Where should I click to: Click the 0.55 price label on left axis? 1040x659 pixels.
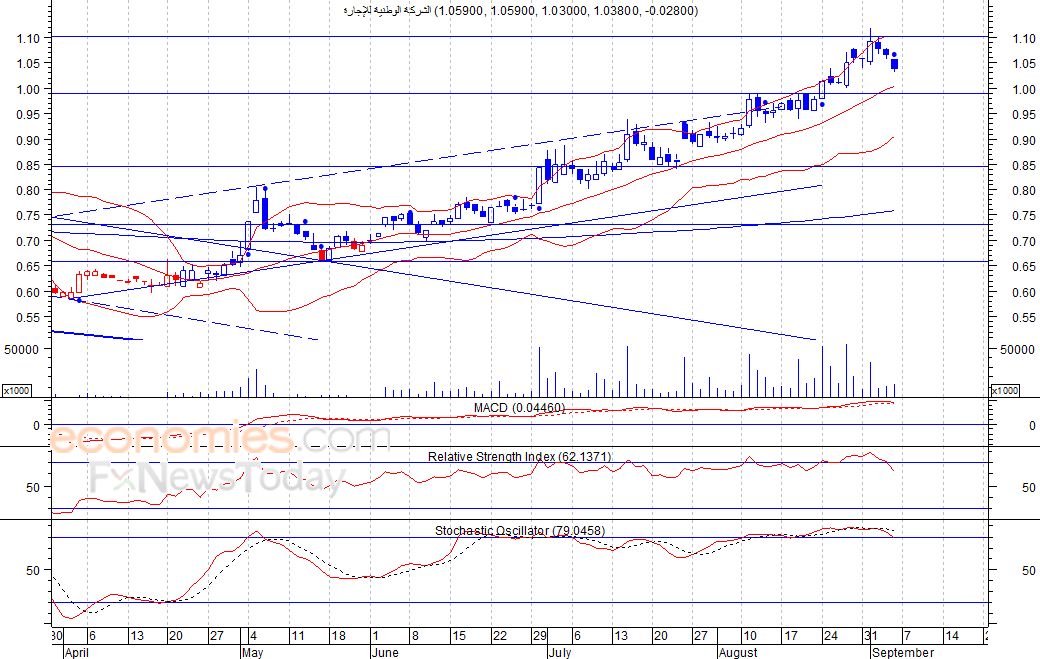pyautogui.click(x=29, y=318)
